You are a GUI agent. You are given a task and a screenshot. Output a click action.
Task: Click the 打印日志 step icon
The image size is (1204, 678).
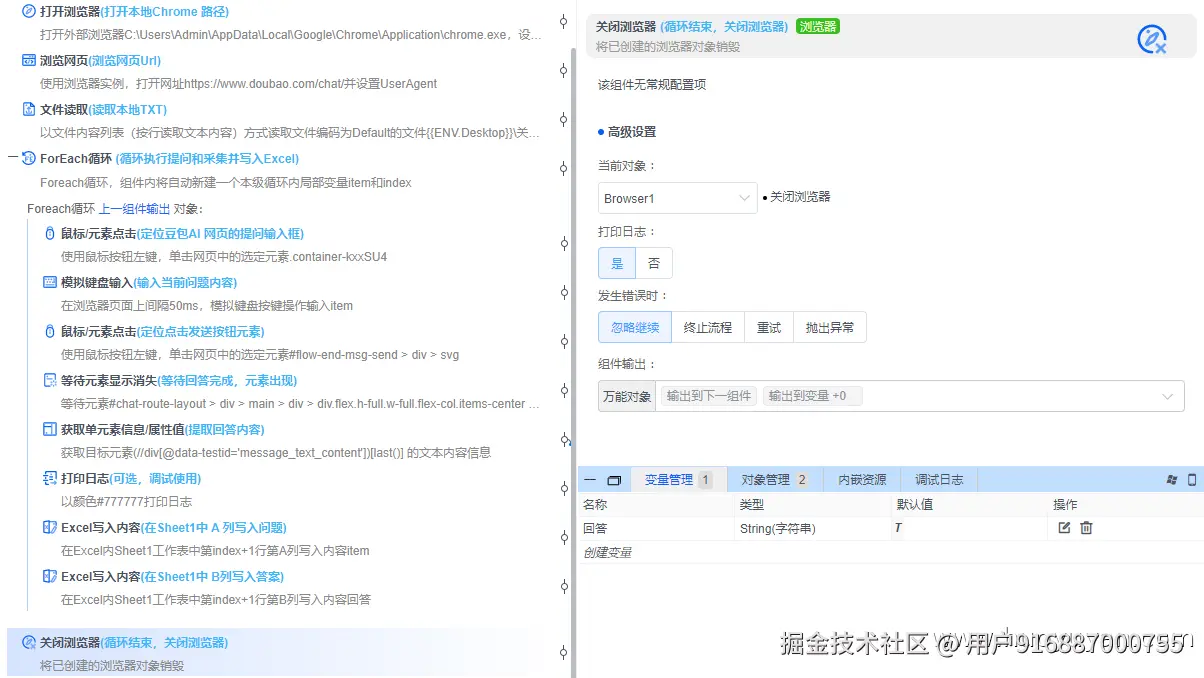click(x=50, y=478)
